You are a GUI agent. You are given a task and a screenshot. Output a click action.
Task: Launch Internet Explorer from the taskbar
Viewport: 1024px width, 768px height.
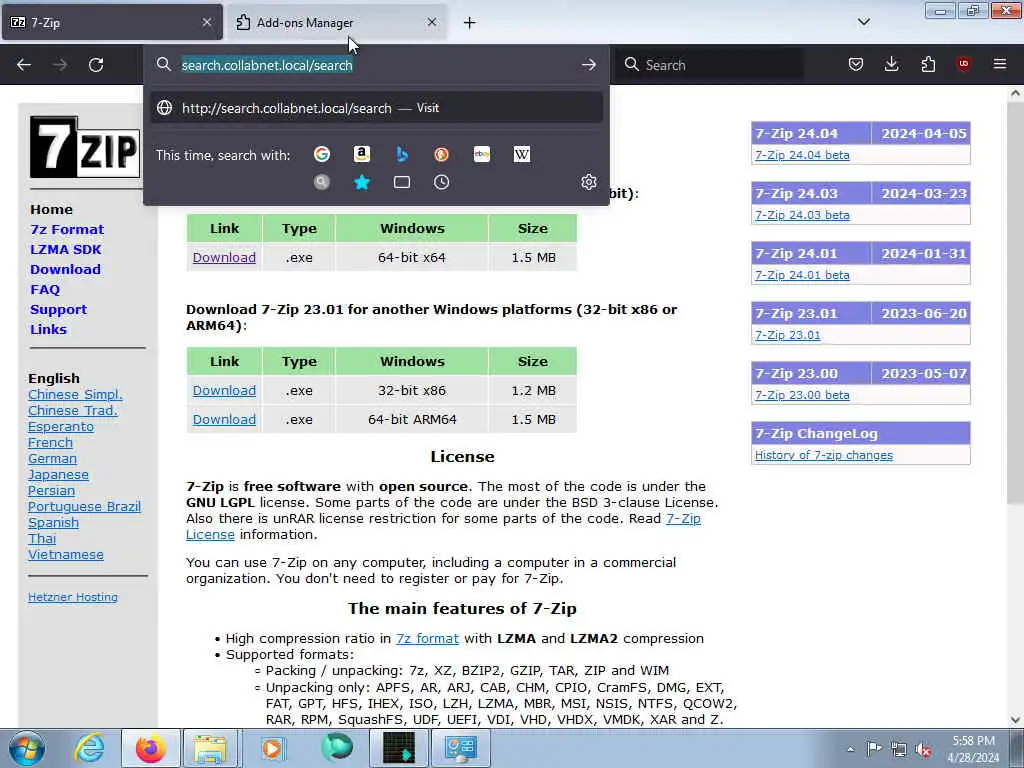89,748
